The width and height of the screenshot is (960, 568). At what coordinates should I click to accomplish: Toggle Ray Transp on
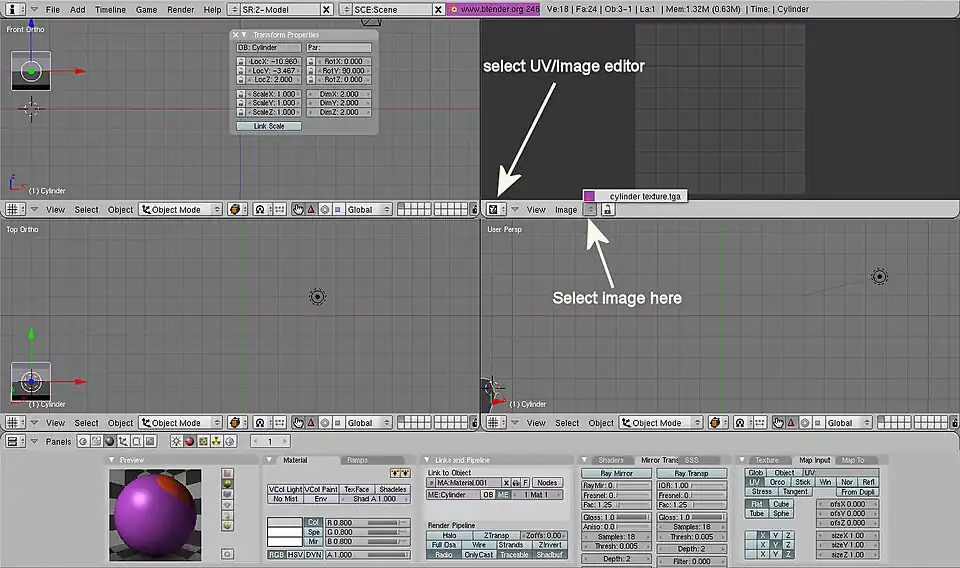click(691, 473)
